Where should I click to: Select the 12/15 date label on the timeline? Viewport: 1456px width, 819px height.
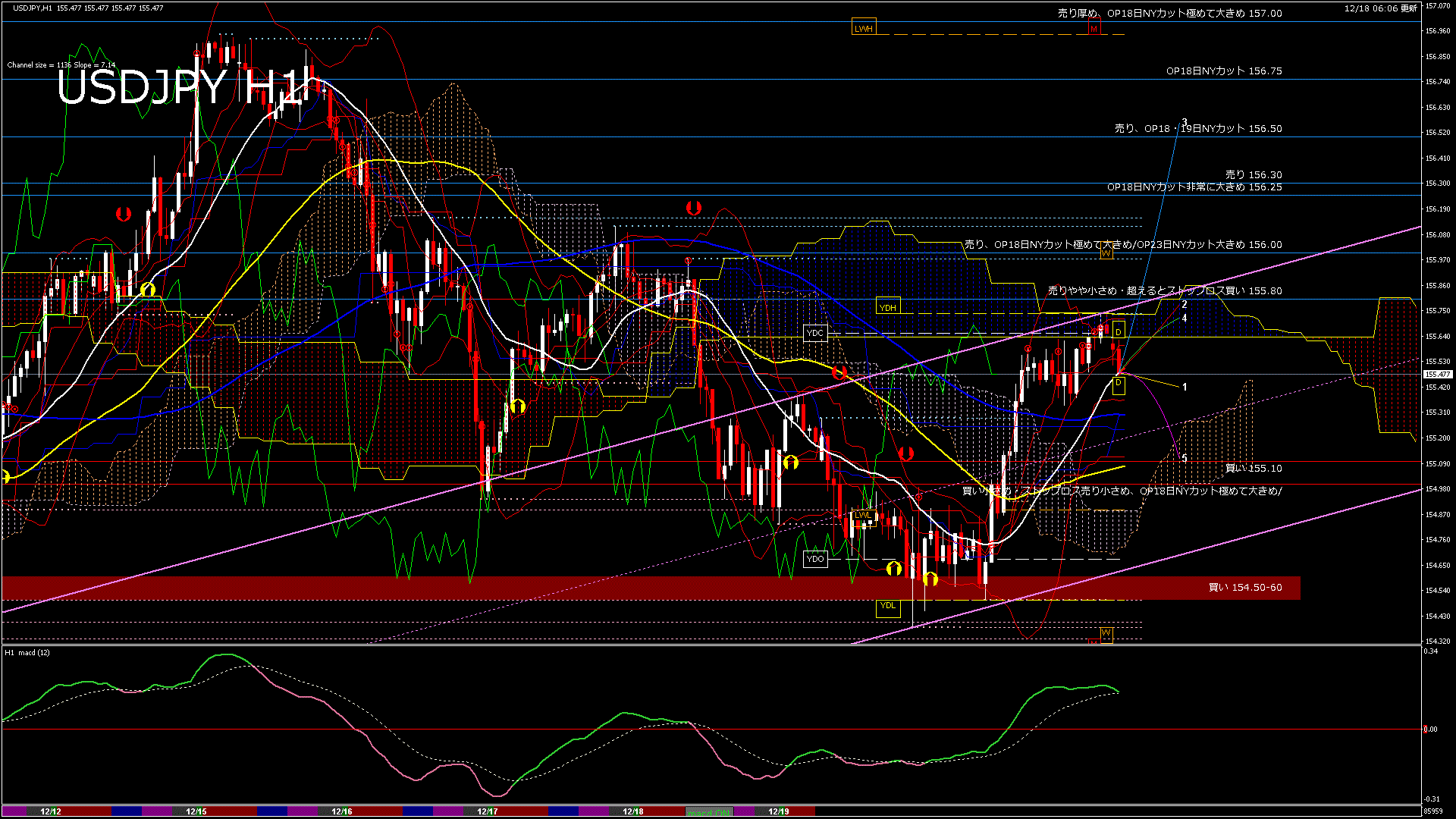196,811
